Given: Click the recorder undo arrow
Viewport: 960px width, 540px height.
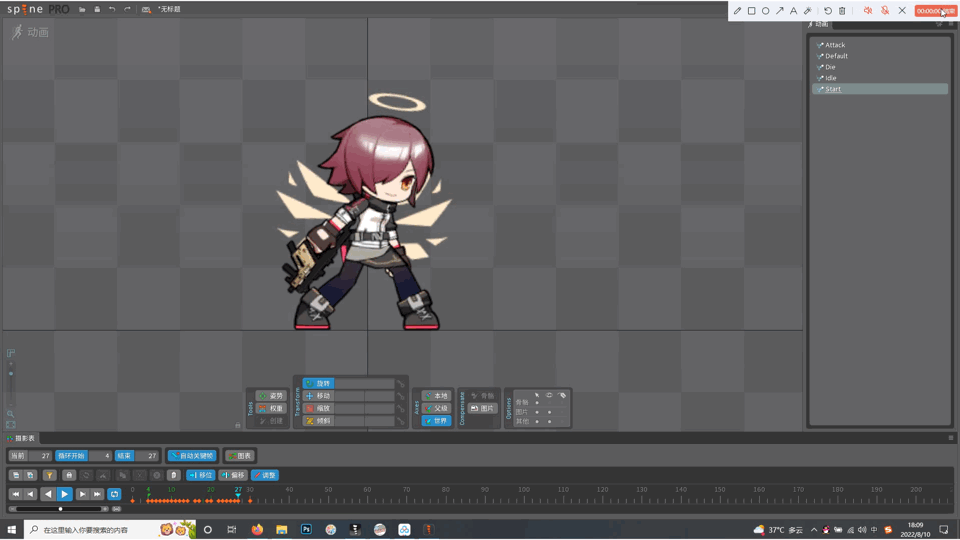Looking at the screenshot, I should [x=828, y=10].
